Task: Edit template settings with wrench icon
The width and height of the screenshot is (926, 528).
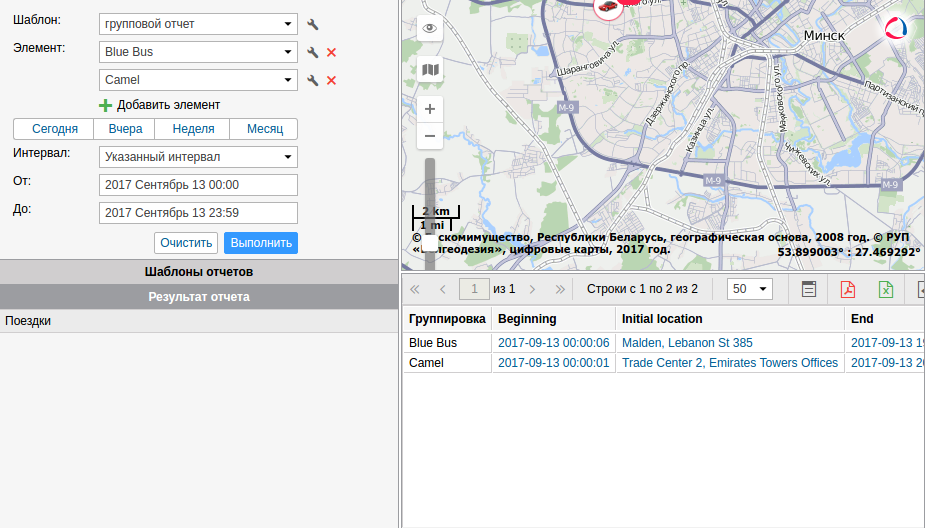Action: (313, 25)
